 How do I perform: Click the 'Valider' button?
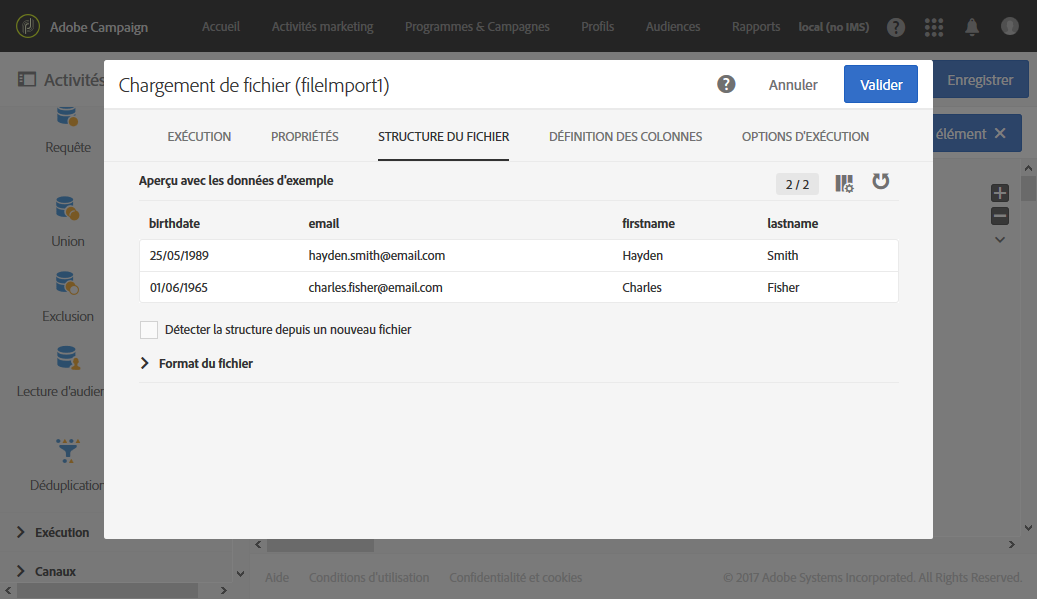tap(881, 85)
